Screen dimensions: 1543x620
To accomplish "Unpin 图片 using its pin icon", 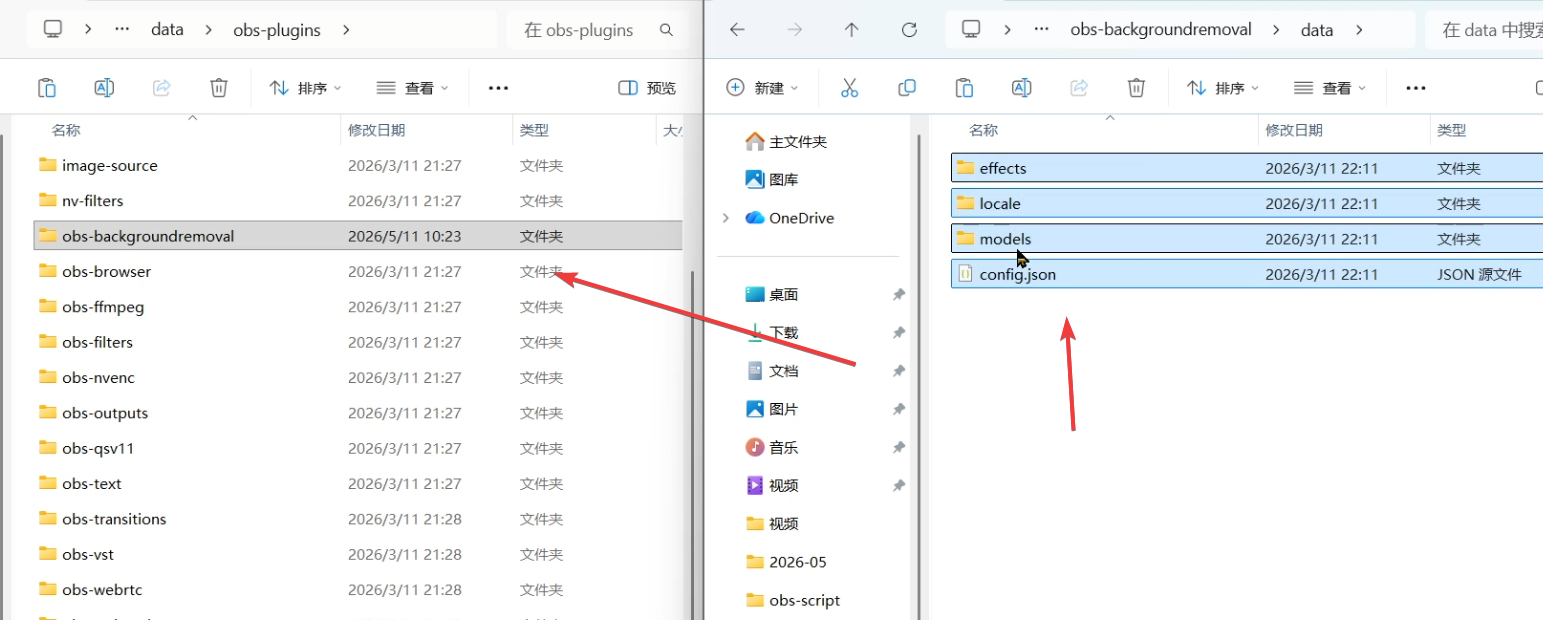I will tap(898, 409).
